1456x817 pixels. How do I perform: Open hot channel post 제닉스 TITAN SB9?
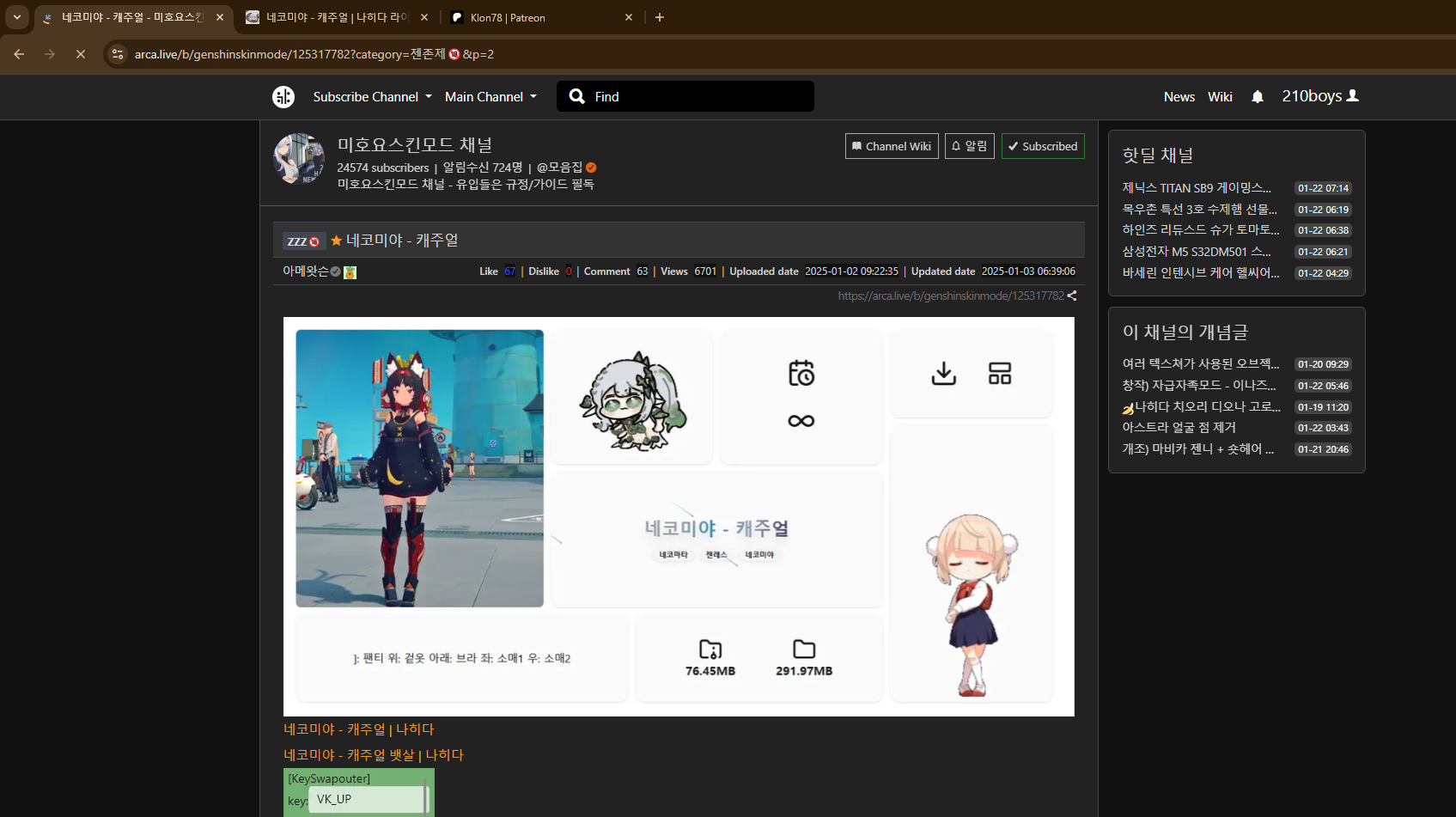coord(1197,188)
